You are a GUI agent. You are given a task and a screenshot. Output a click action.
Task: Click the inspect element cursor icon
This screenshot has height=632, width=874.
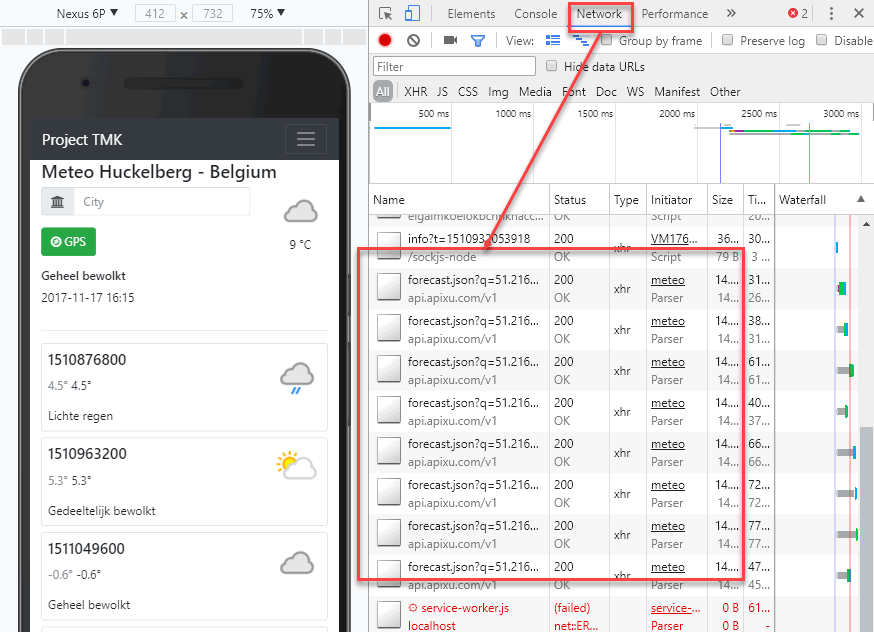pos(386,14)
